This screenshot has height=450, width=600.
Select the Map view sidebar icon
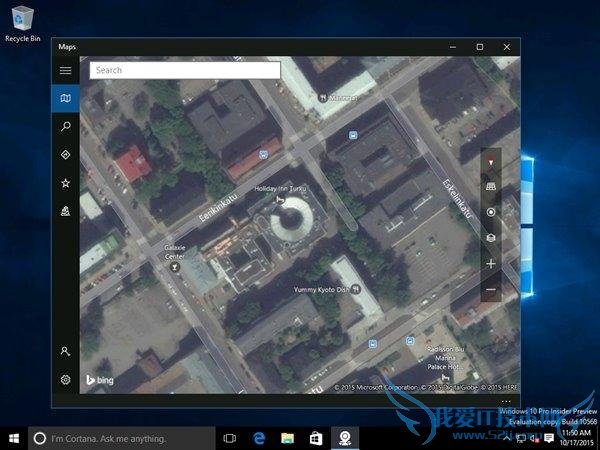click(65, 99)
